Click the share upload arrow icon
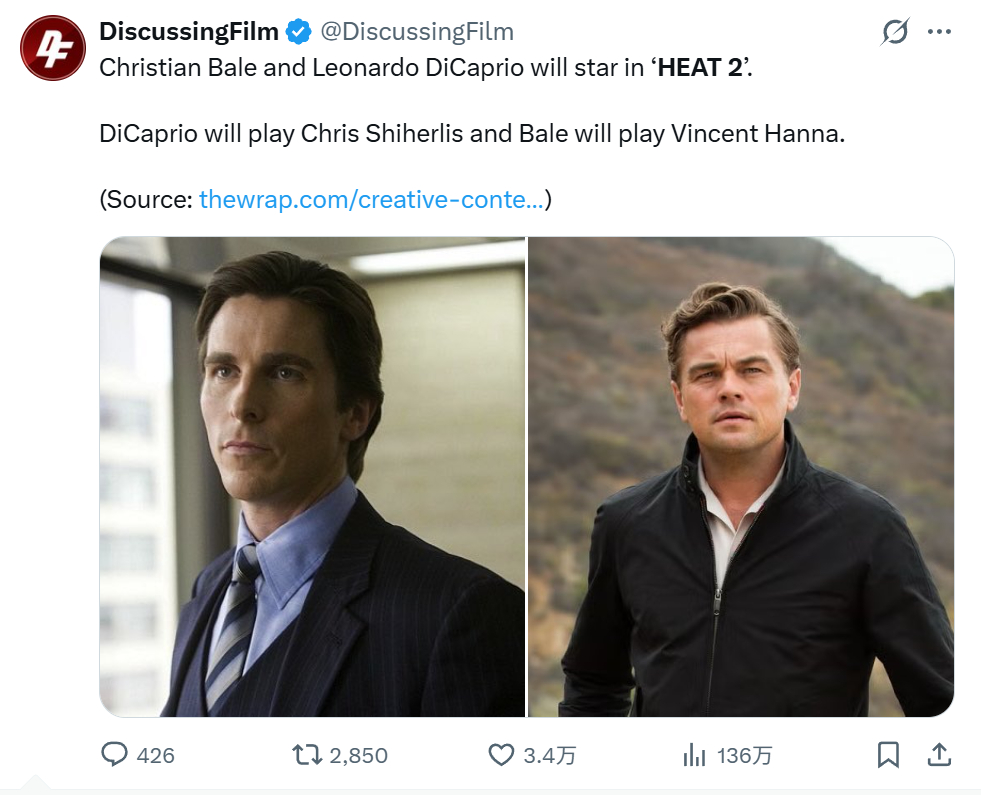The image size is (981, 795). [x=938, y=754]
